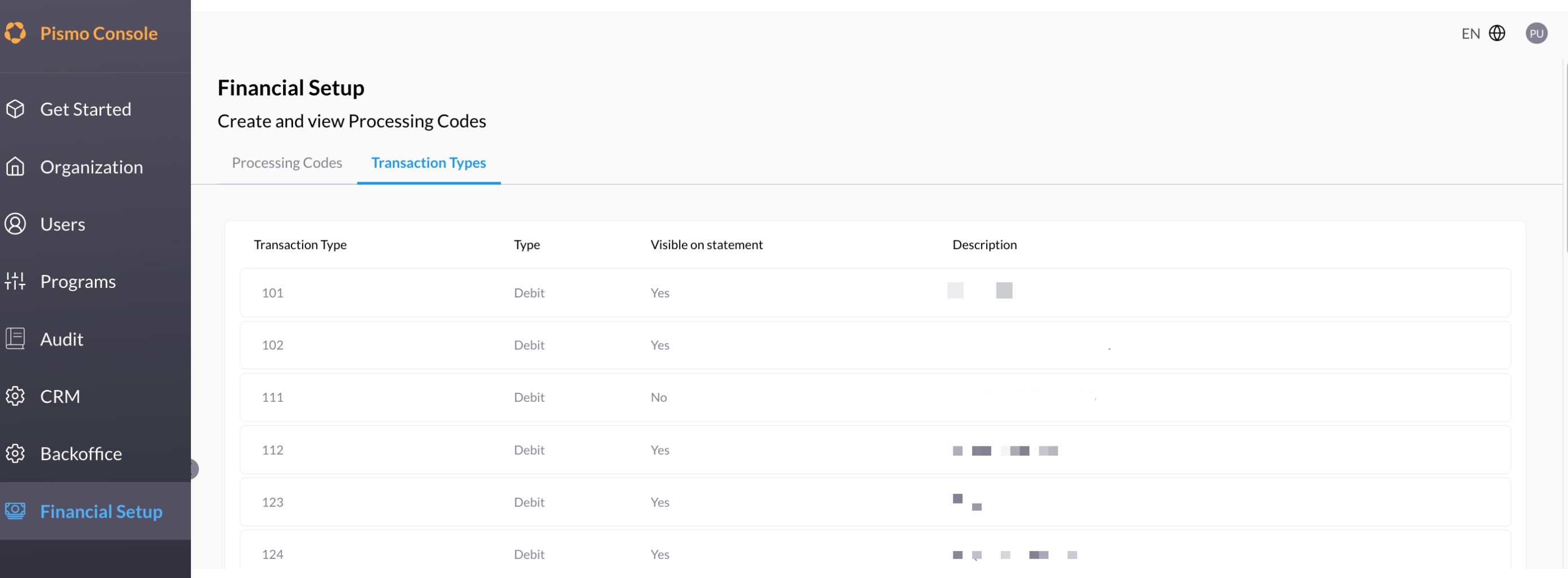Viewport: 1568px width, 578px height.
Task: Select transaction type 102 row
Action: [x=875, y=345]
